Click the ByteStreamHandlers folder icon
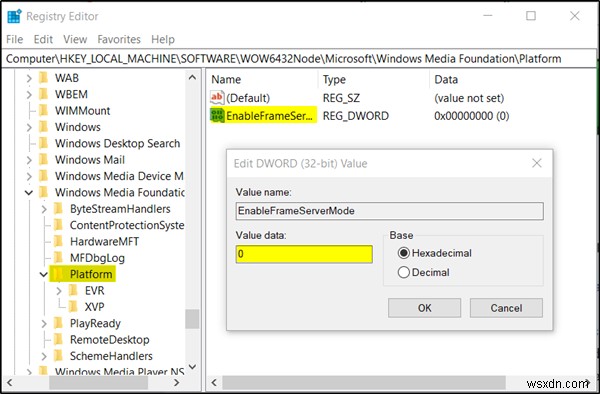This screenshot has height=394, width=600. [x=59, y=209]
